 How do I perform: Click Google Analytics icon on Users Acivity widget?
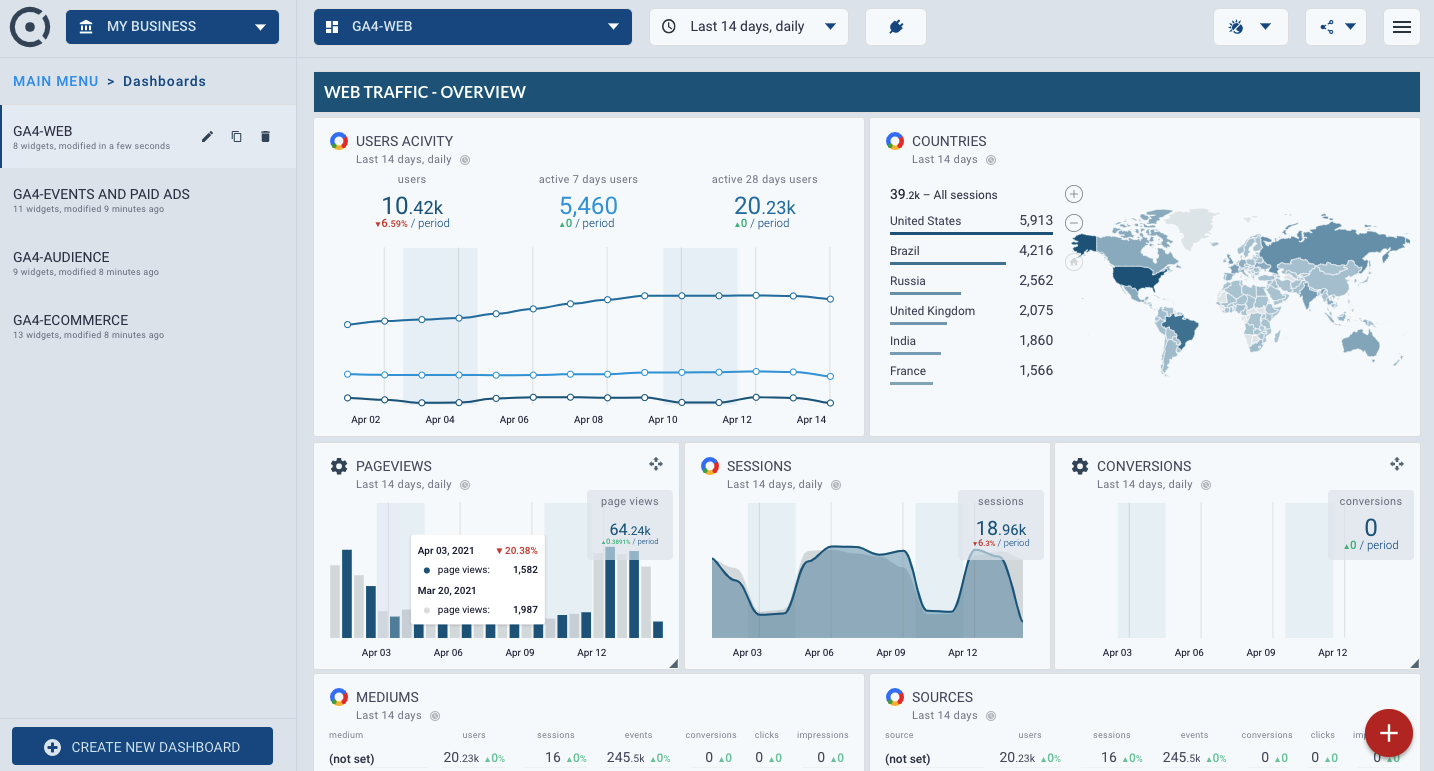coord(339,141)
